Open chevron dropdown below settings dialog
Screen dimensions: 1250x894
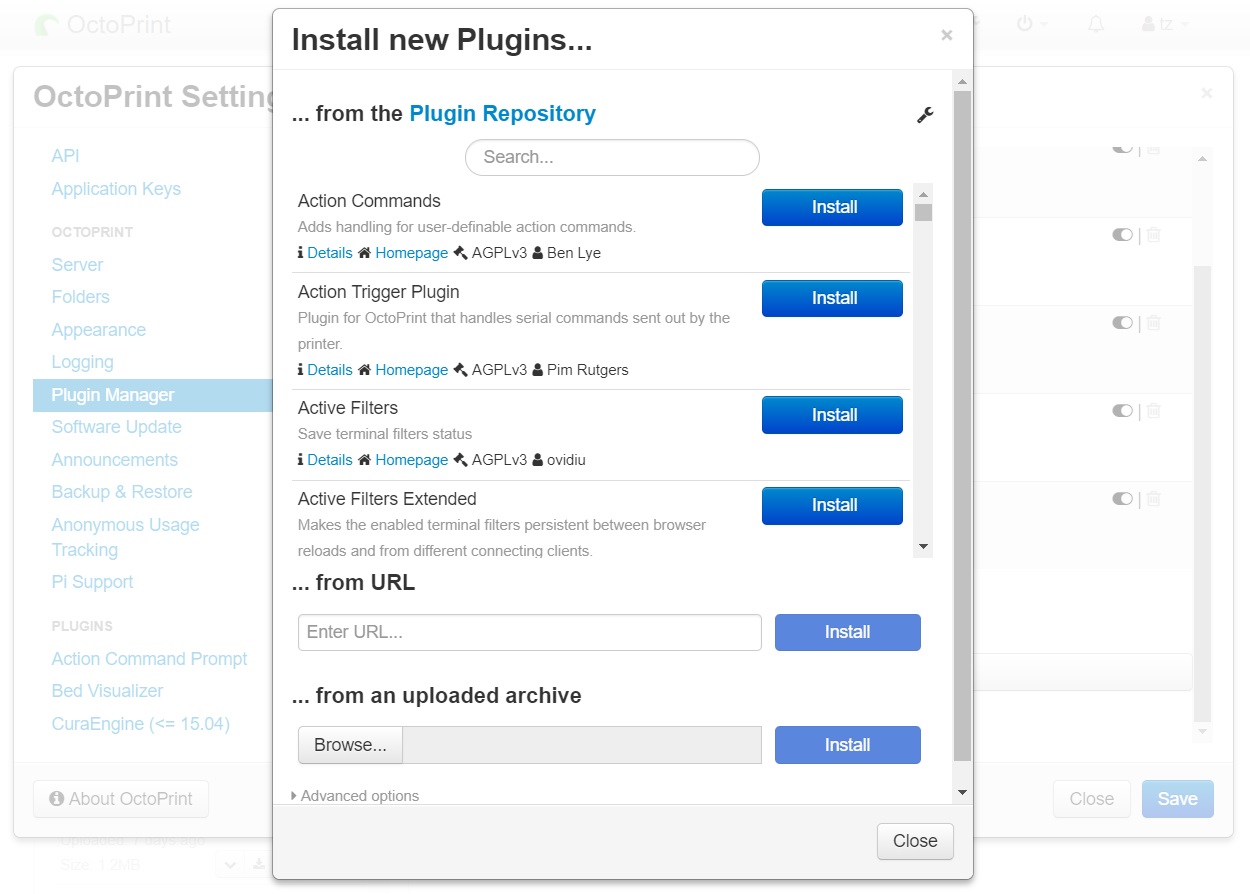[x=230, y=864]
